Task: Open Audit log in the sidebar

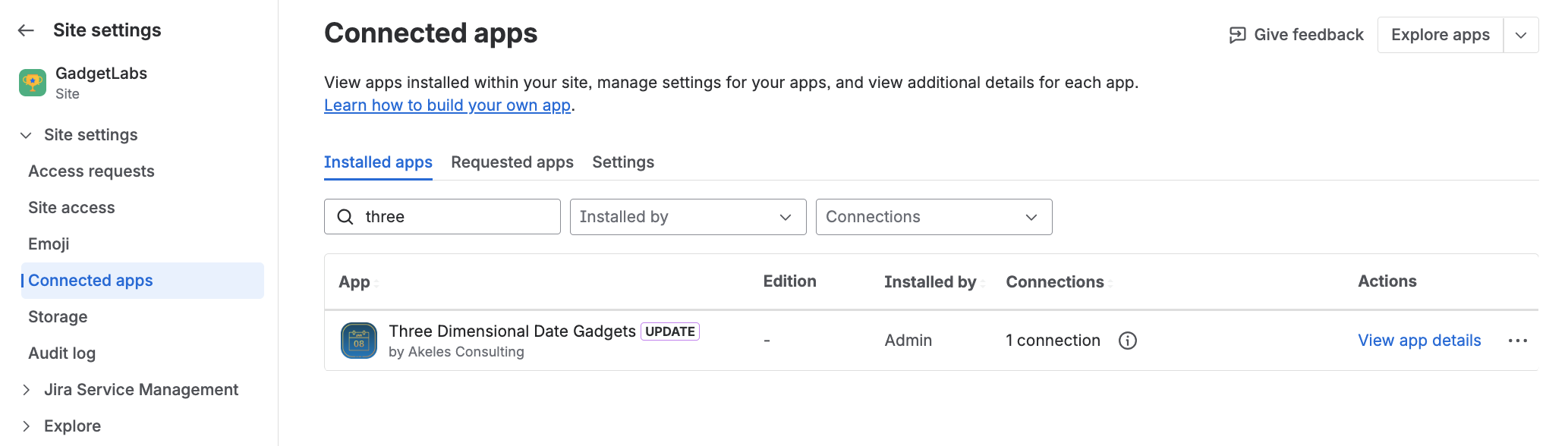Action: pyautogui.click(x=61, y=353)
